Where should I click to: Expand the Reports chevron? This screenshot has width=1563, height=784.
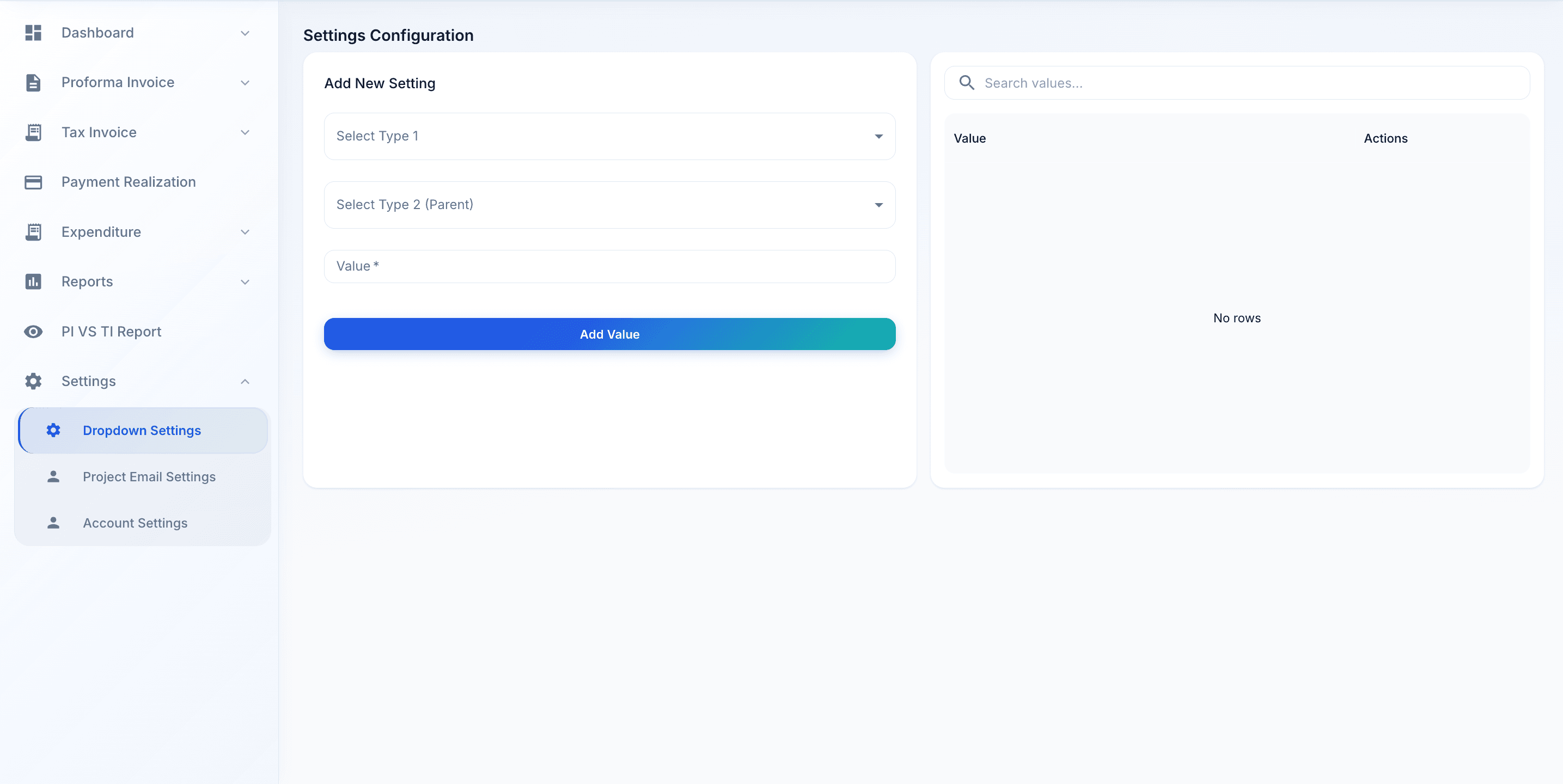pos(245,282)
